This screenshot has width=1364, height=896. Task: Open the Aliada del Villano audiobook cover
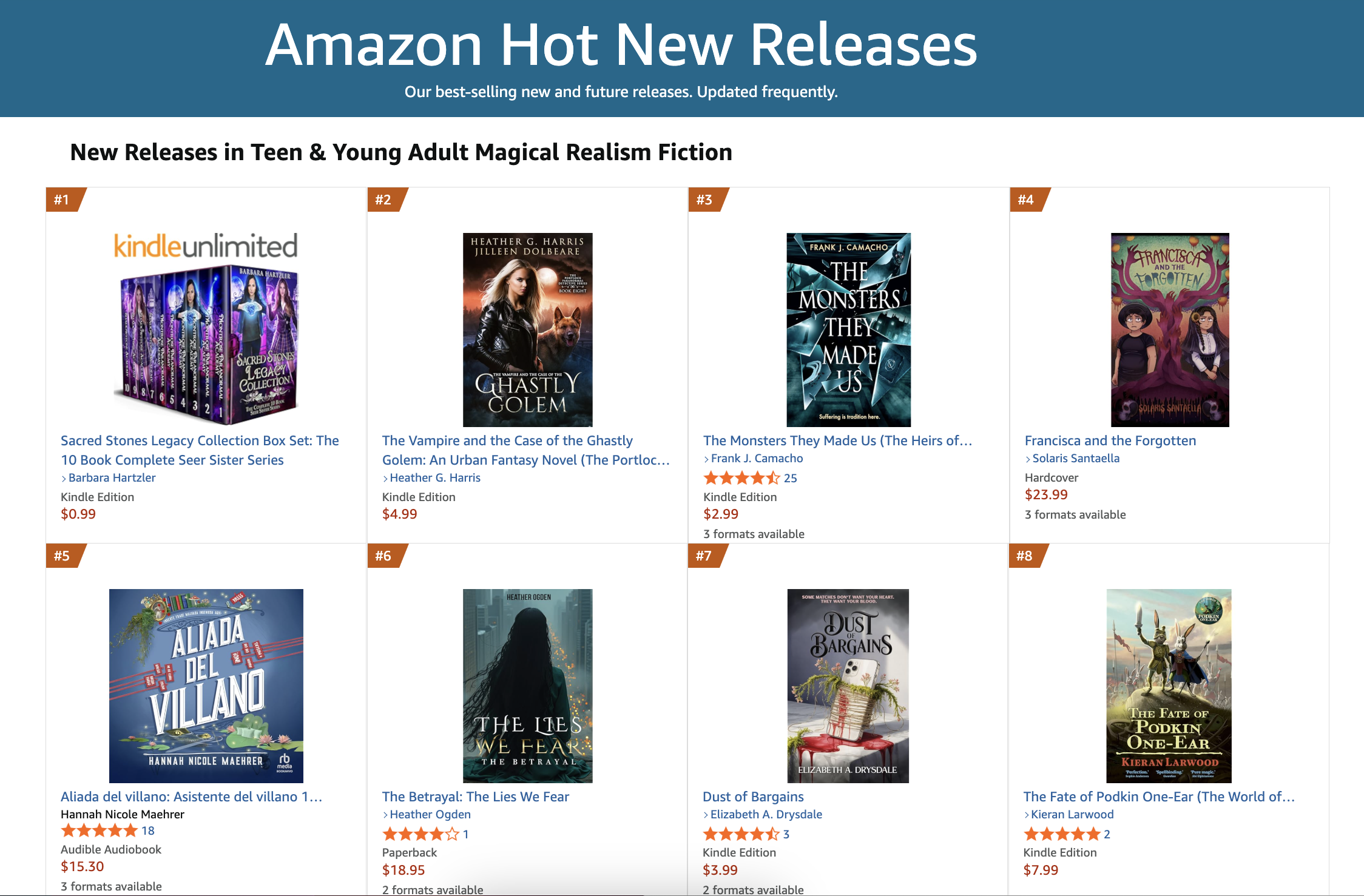point(206,685)
